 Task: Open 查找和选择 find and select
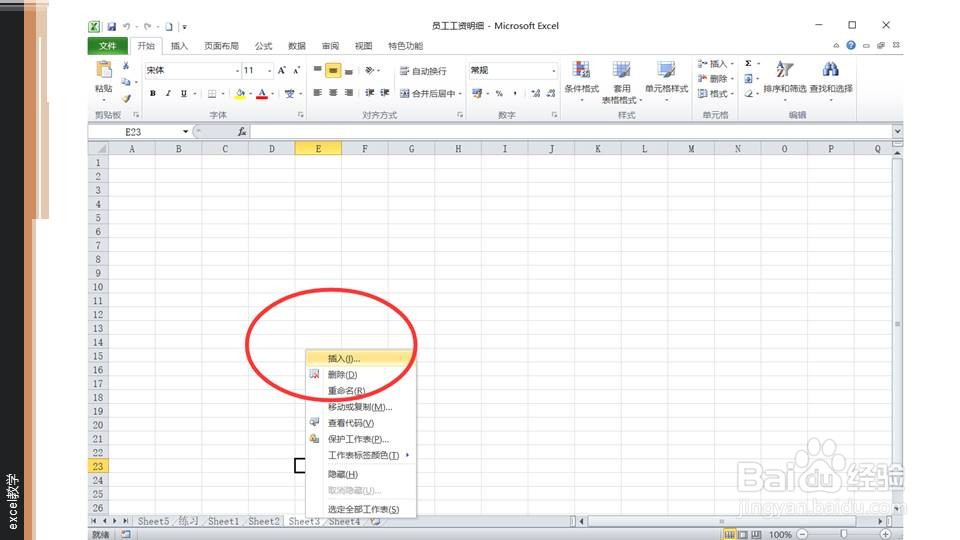pos(830,80)
